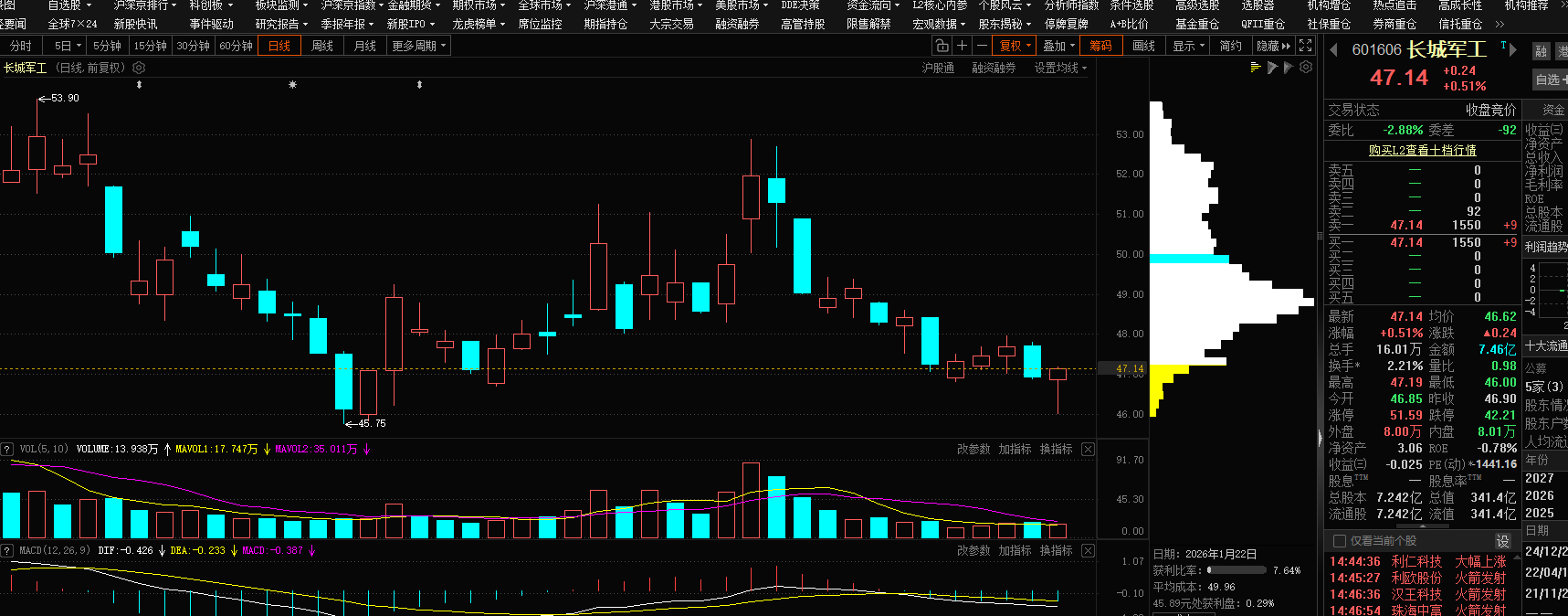The width and height of the screenshot is (1568, 616).
Task: Click the T marker next to stock name
Action: tap(1503, 45)
